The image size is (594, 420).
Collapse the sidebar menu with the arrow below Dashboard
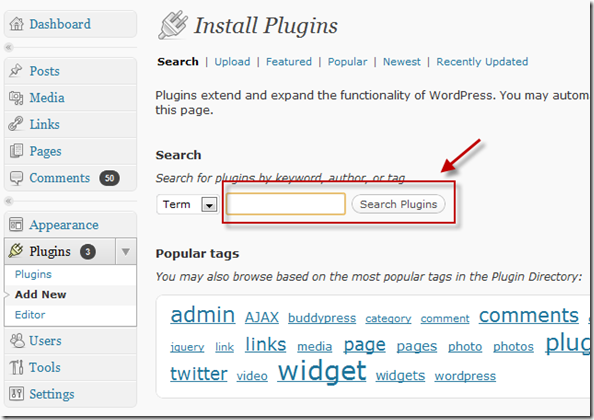pyautogui.click(x=9, y=47)
